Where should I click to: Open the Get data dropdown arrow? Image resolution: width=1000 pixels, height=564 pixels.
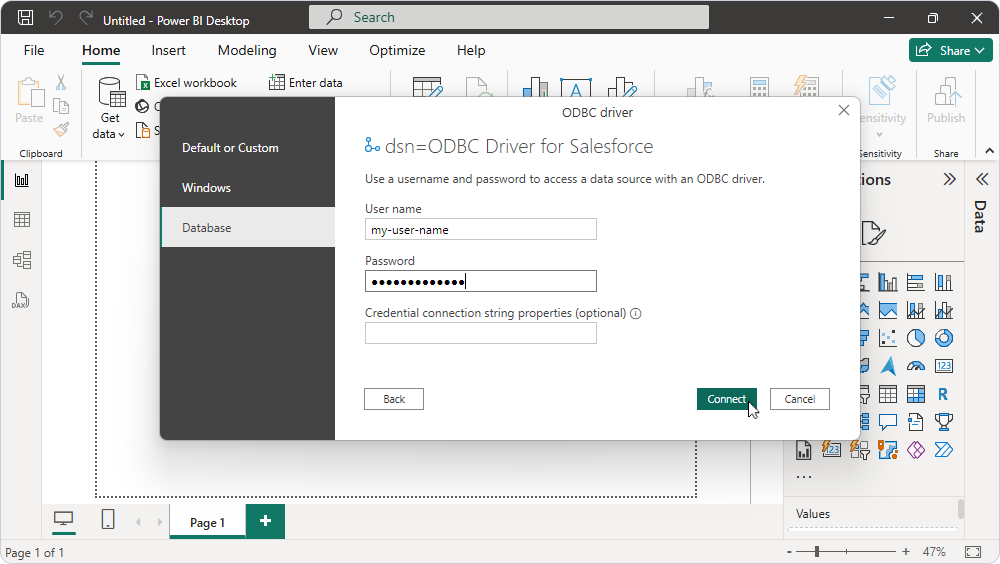(121, 135)
